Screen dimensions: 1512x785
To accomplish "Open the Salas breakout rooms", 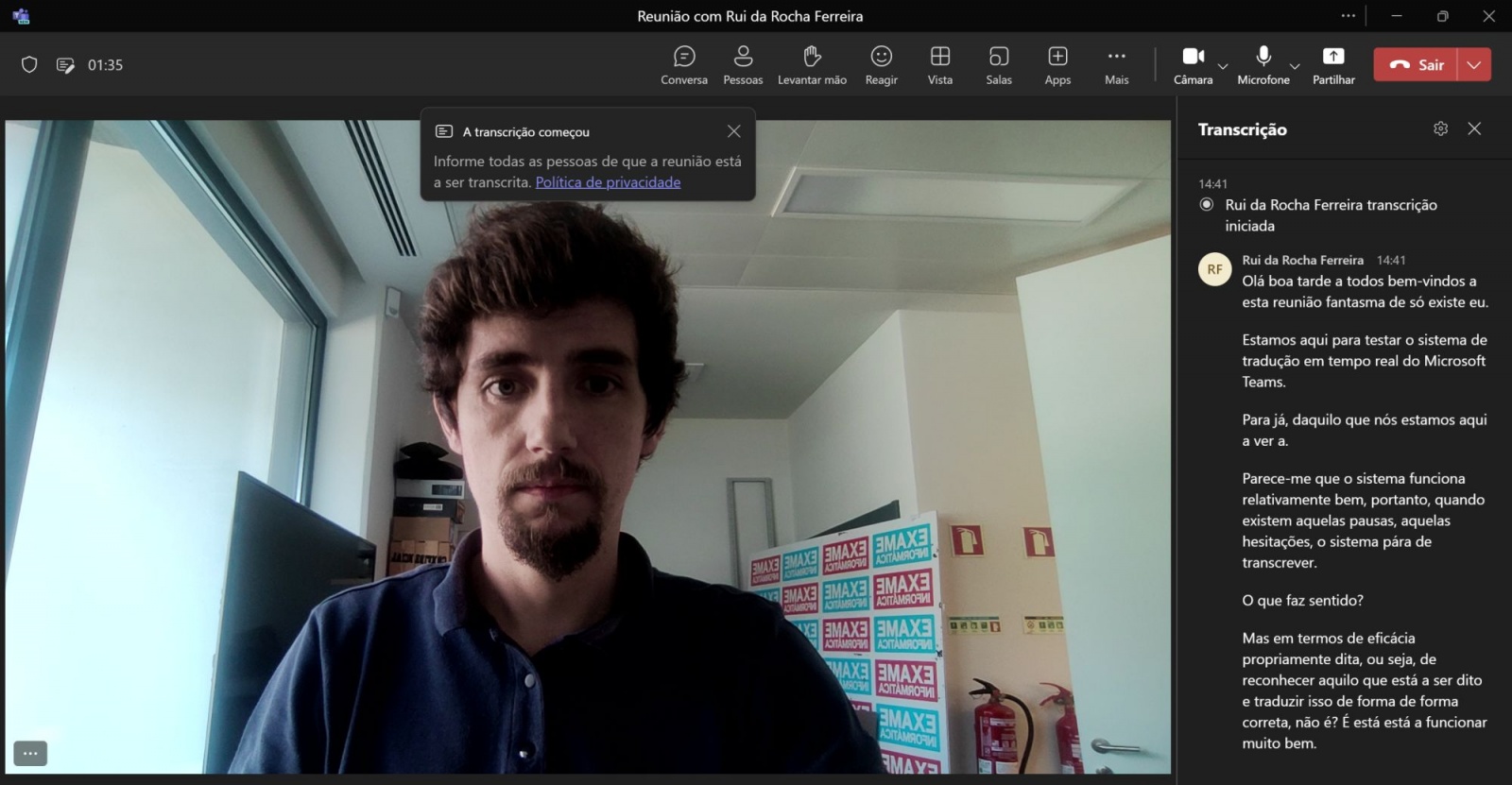I will [999, 65].
